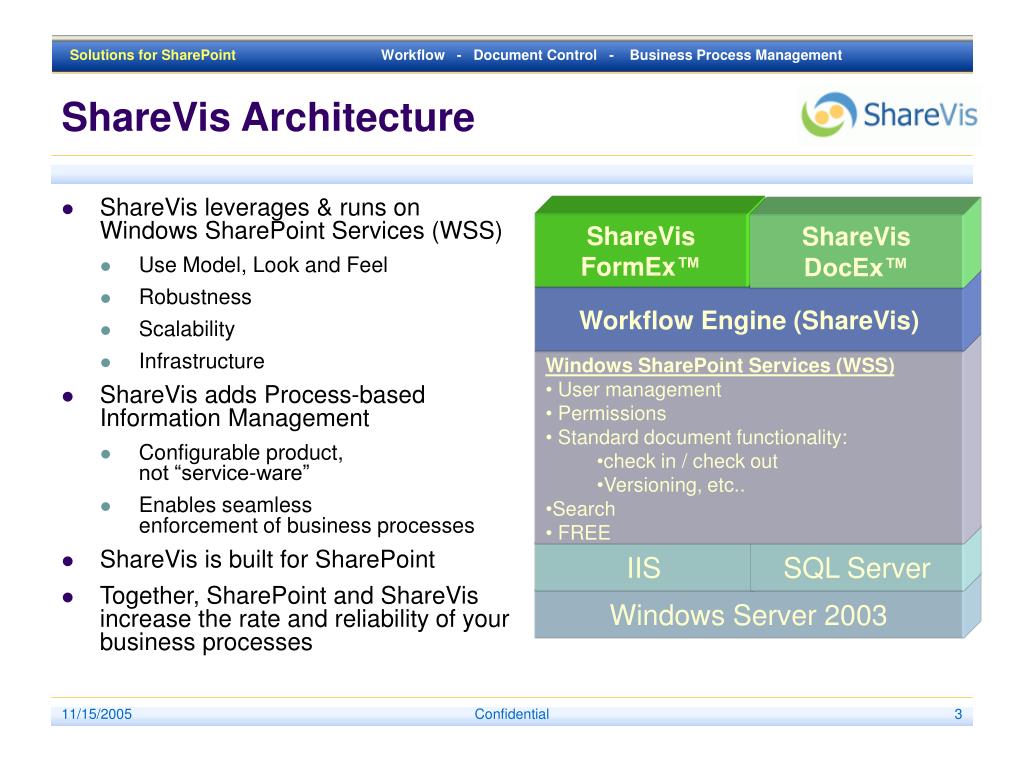Click the ShareVis Architecture title

268,117
